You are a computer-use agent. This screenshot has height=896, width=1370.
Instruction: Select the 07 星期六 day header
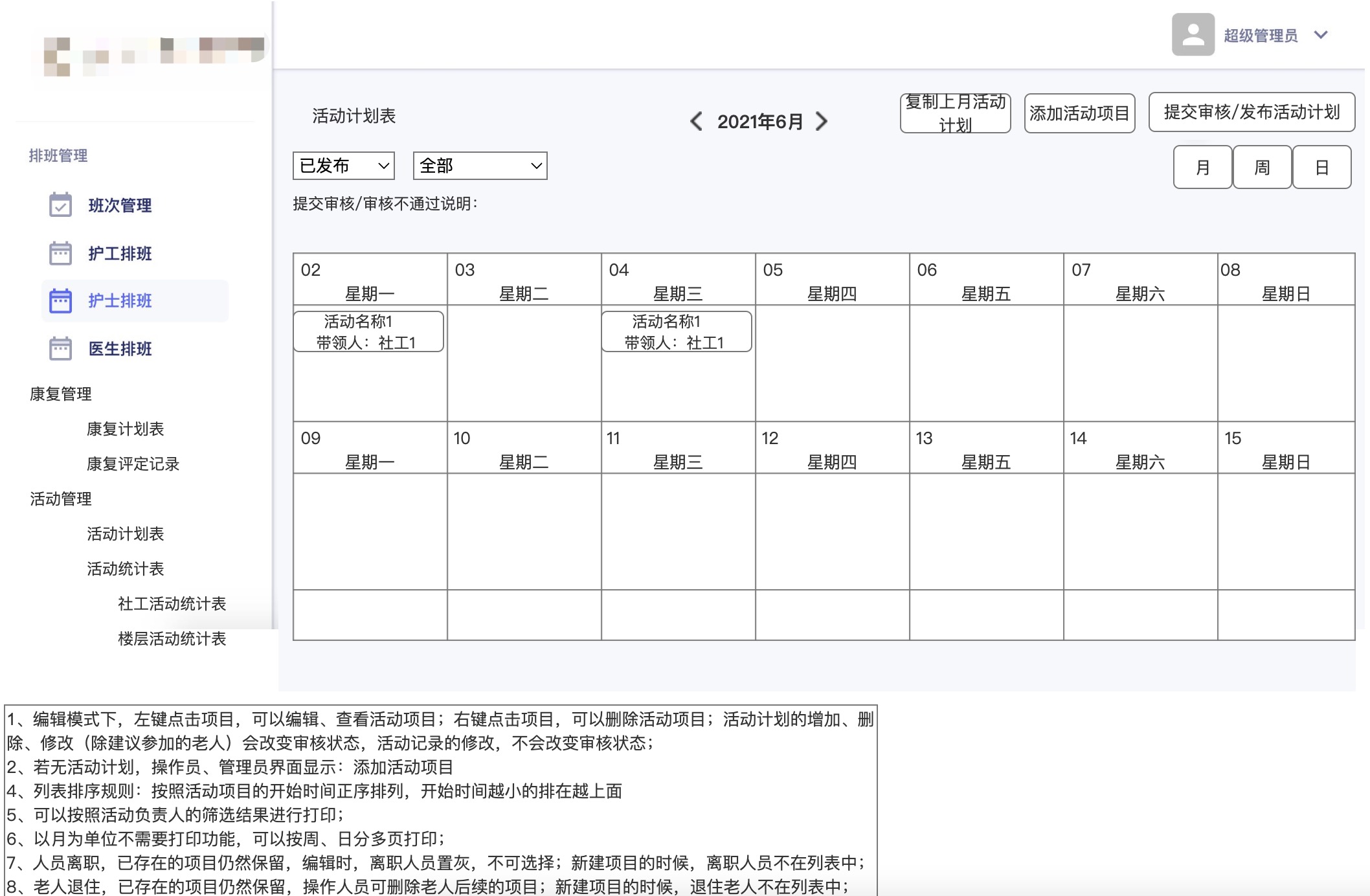pyautogui.click(x=1141, y=280)
